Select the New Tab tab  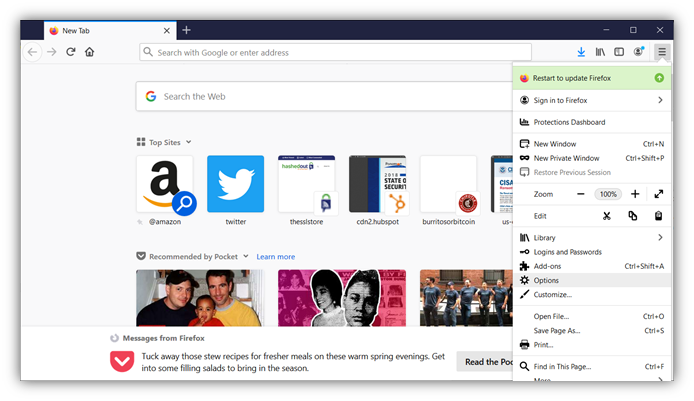click(110, 31)
